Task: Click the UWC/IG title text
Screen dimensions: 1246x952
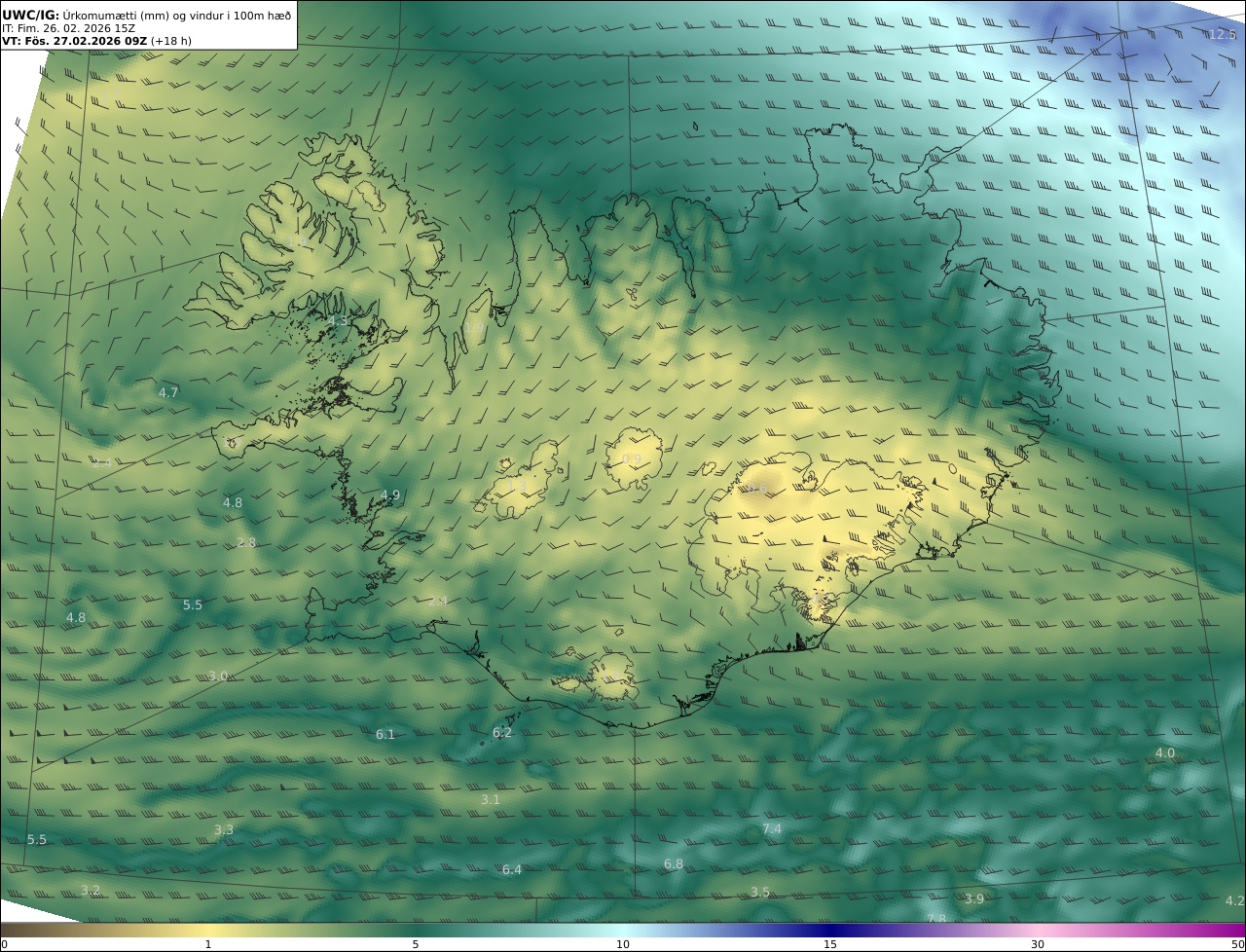Action: pyautogui.click(x=31, y=16)
